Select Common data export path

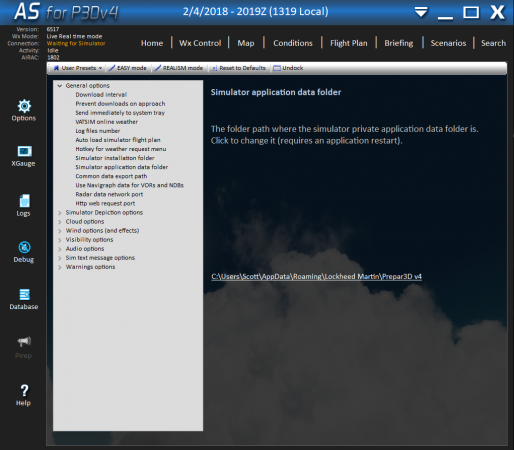tap(111, 176)
